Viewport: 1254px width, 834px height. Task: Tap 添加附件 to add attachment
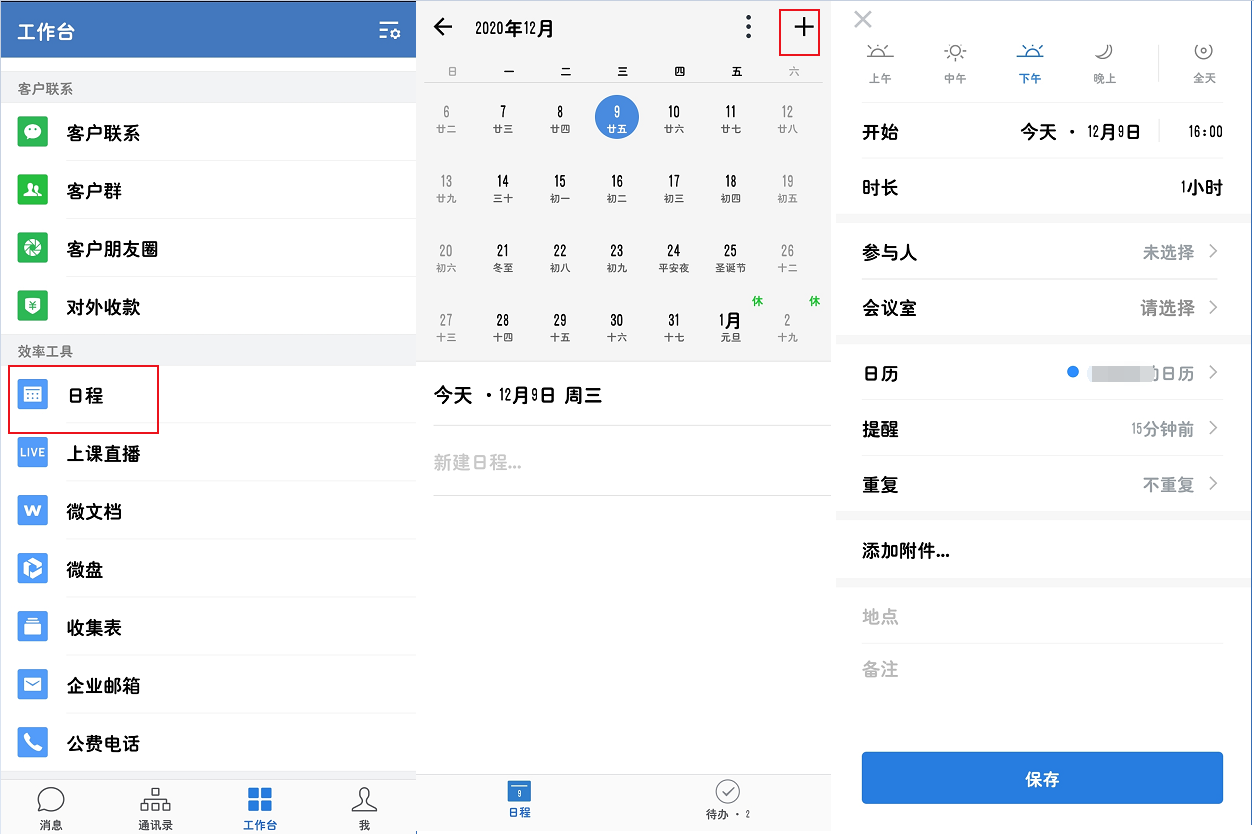[x=906, y=551]
